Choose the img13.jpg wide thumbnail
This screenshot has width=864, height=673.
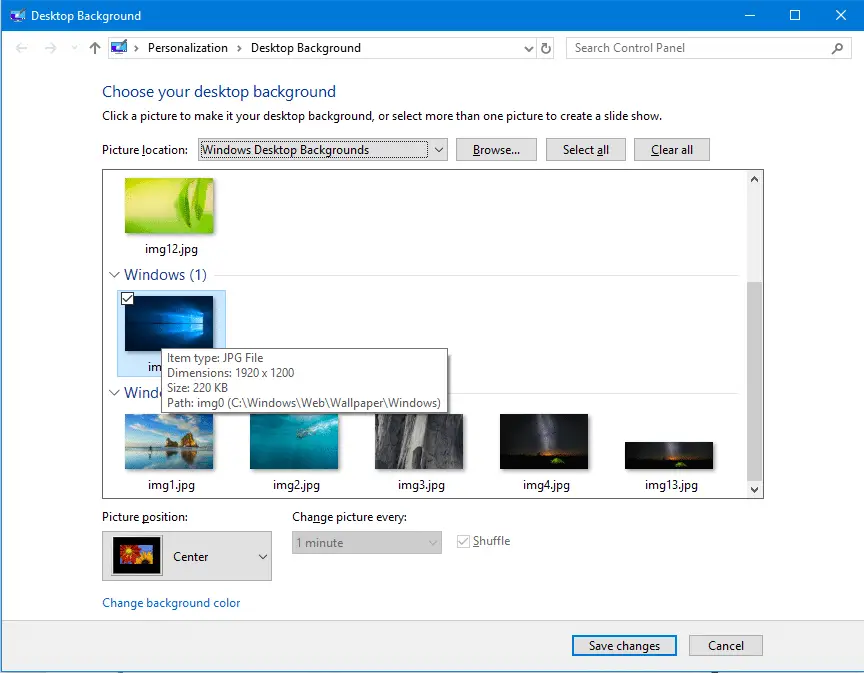tap(669, 455)
